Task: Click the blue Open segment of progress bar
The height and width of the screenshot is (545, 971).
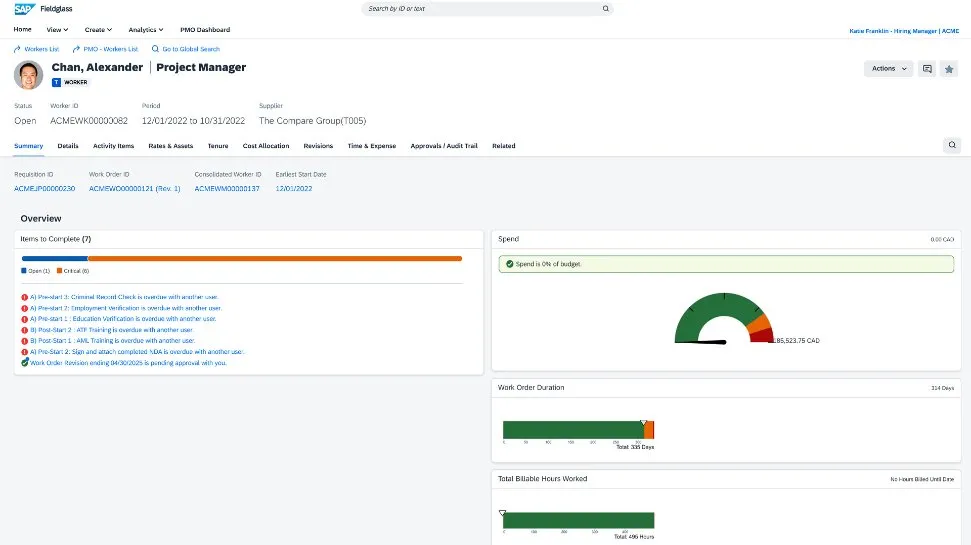Action: pos(54,258)
